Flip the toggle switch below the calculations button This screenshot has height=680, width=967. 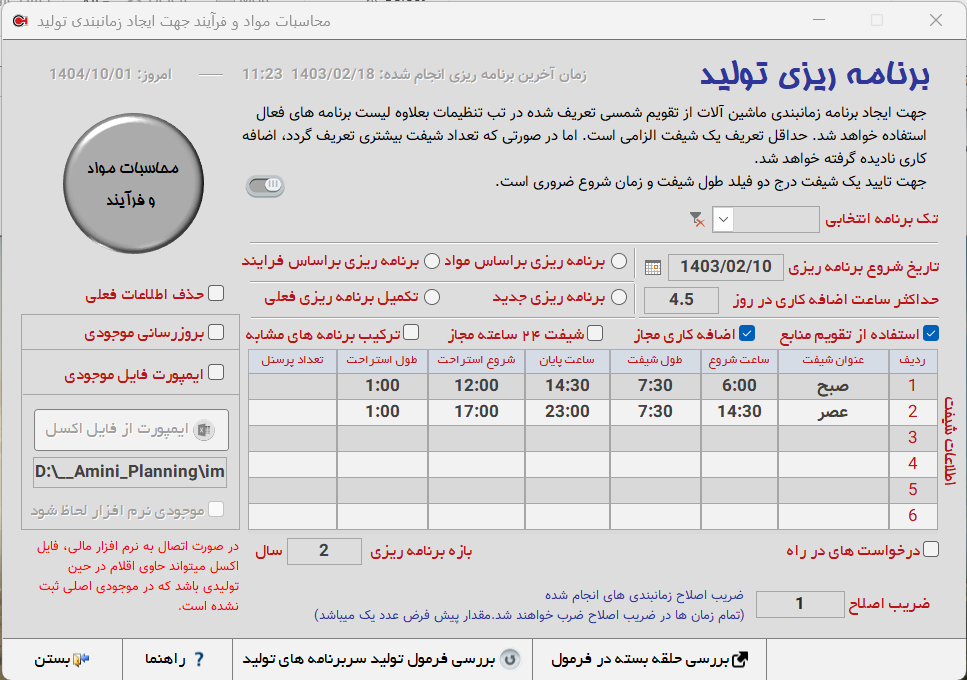pyautogui.click(x=266, y=185)
